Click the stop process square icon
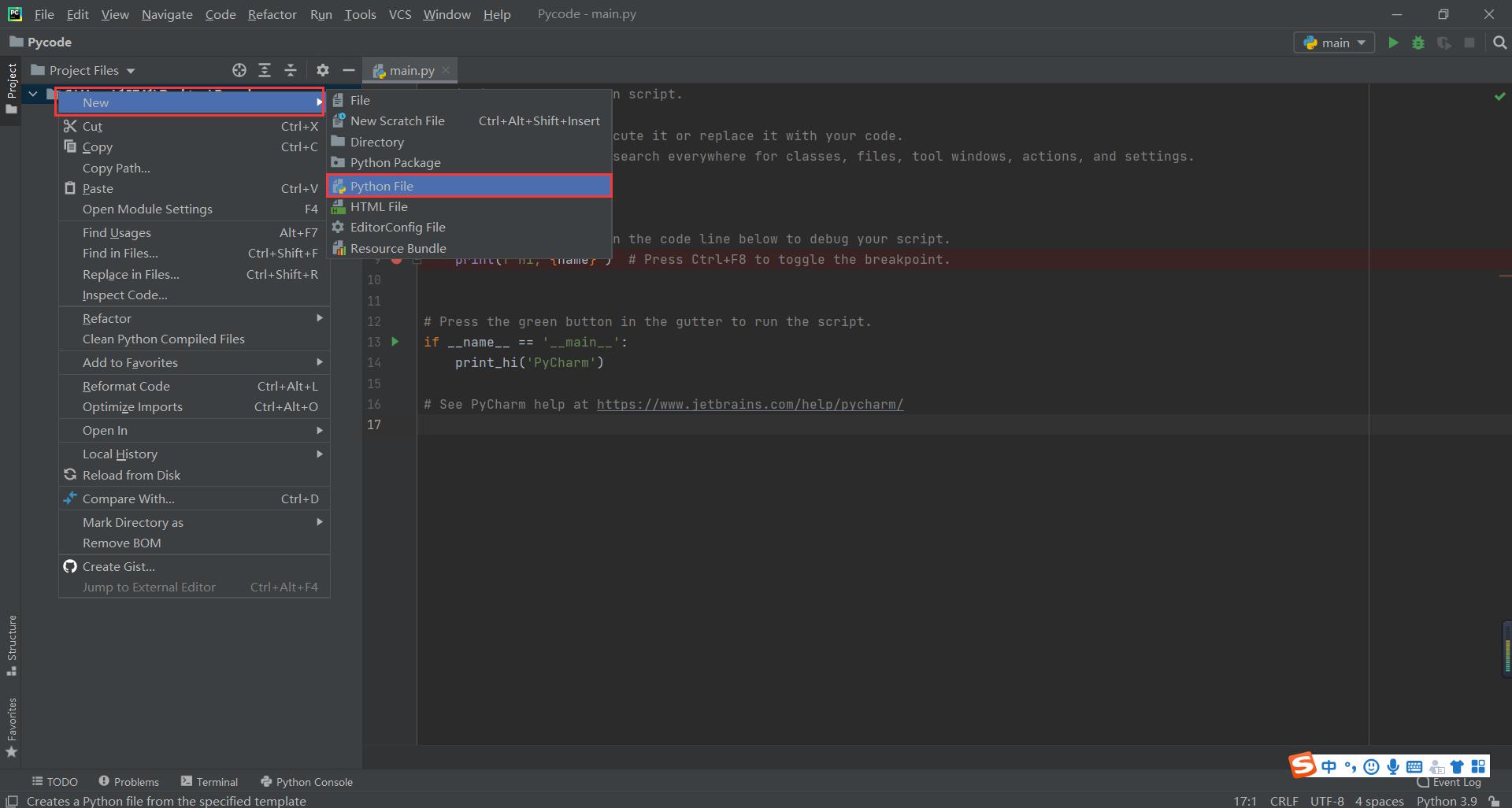 tap(1469, 43)
